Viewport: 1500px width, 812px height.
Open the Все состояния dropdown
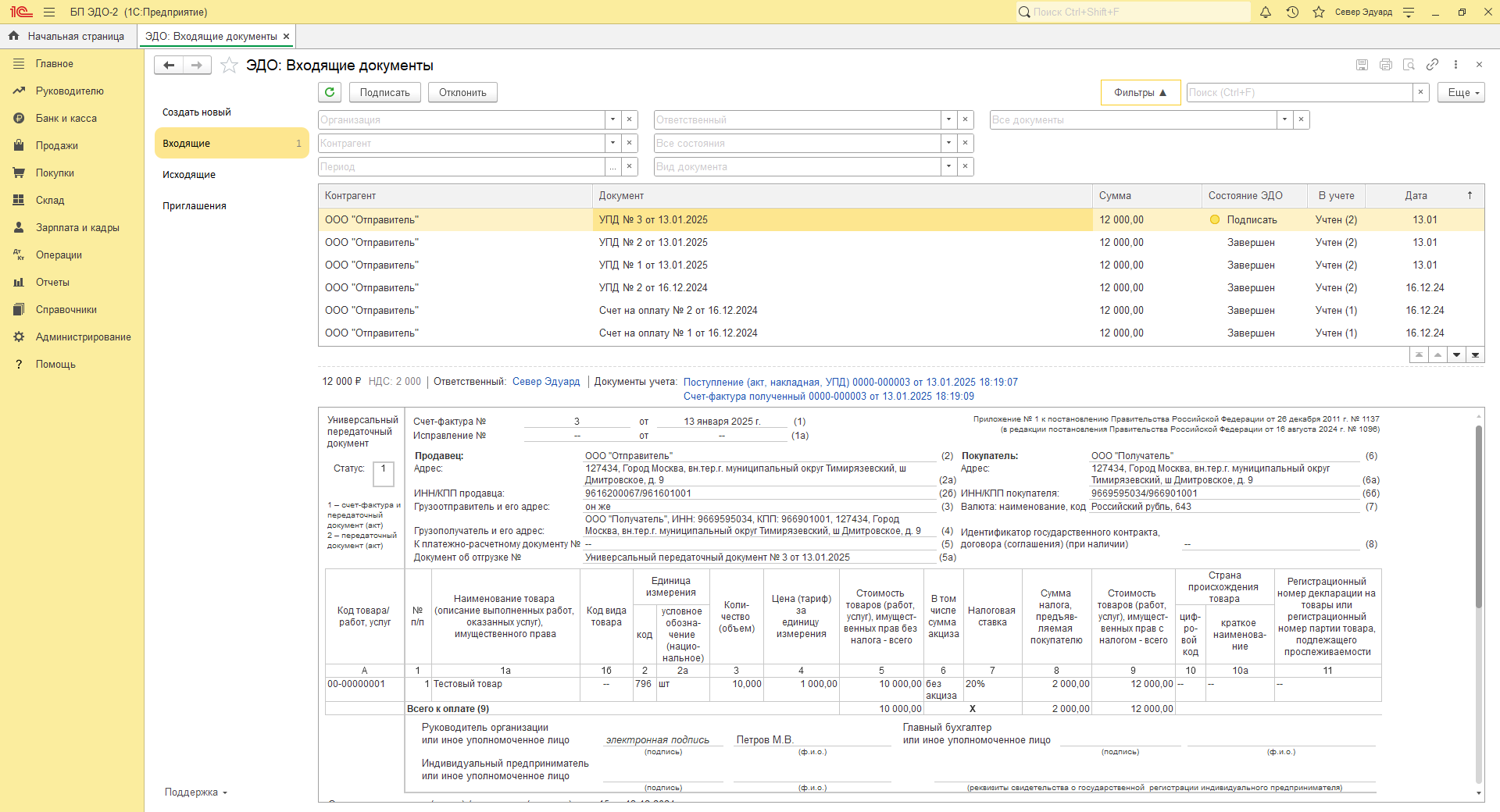click(x=948, y=144)
